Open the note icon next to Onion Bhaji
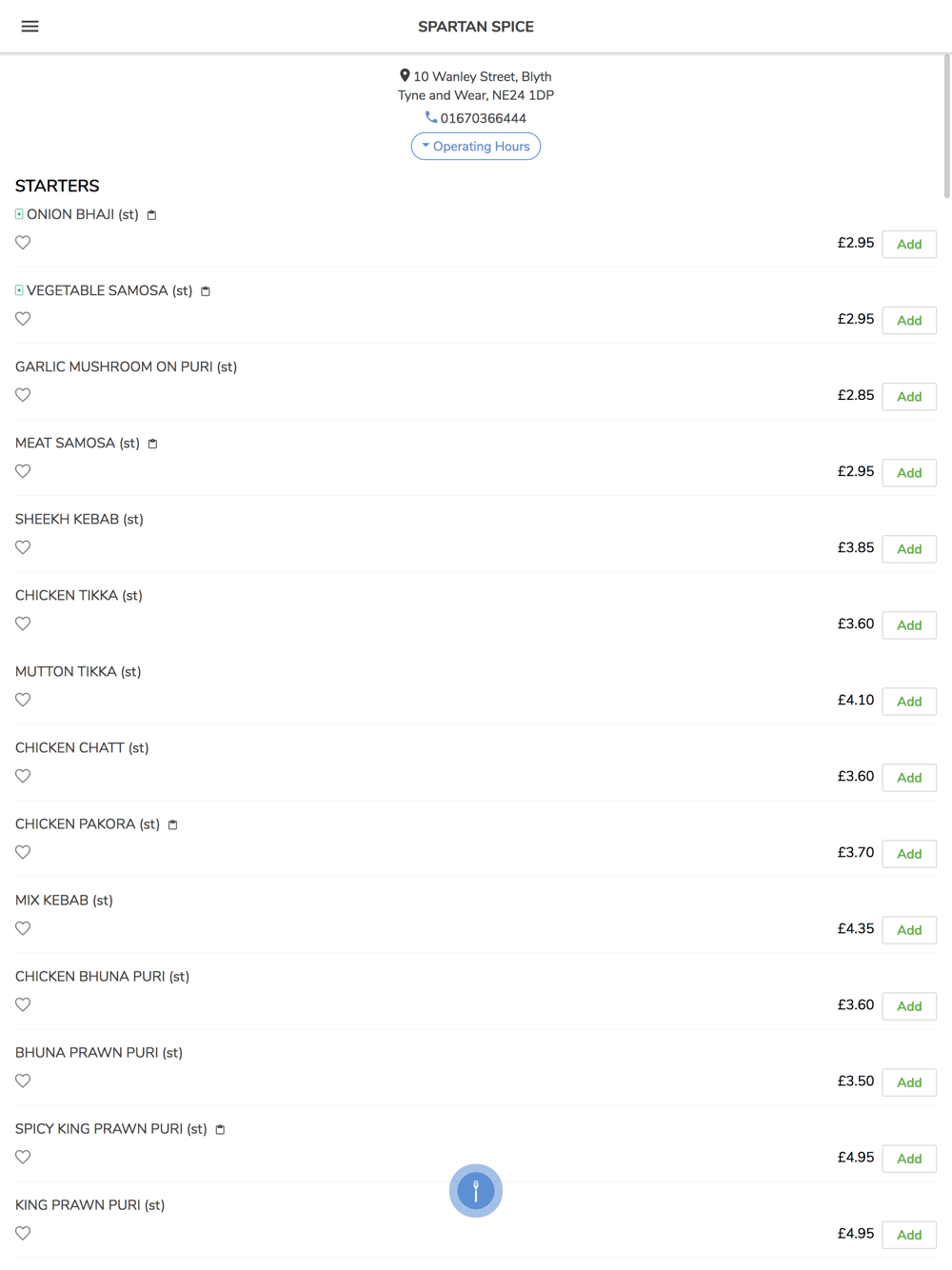This screenshot has height=1270, width=952. [x=151, y=215]
